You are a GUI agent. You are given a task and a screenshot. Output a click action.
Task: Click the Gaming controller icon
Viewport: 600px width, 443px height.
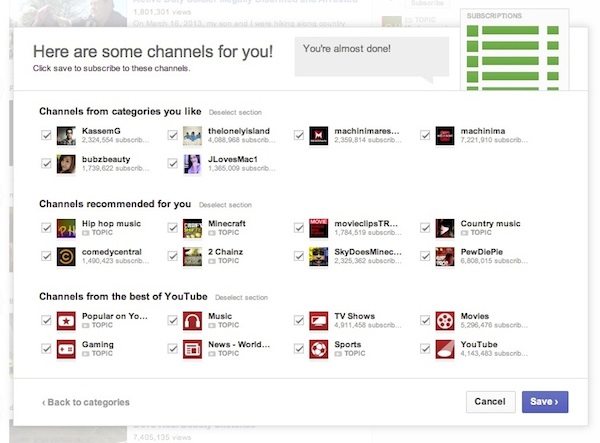click(x=66, y=349)
